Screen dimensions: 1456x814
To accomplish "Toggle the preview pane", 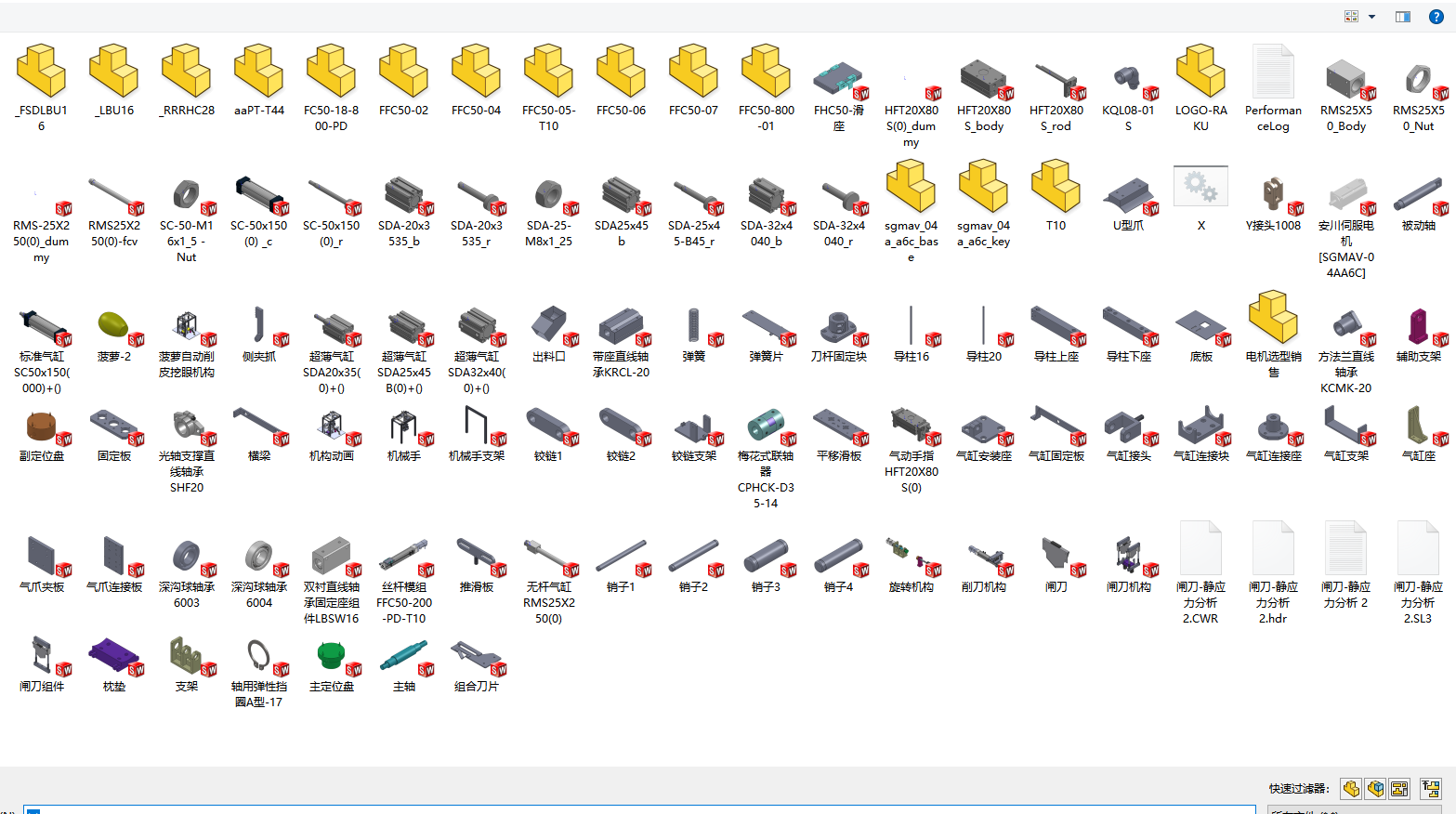I will pyautogui.click(x=1403, y=17).
